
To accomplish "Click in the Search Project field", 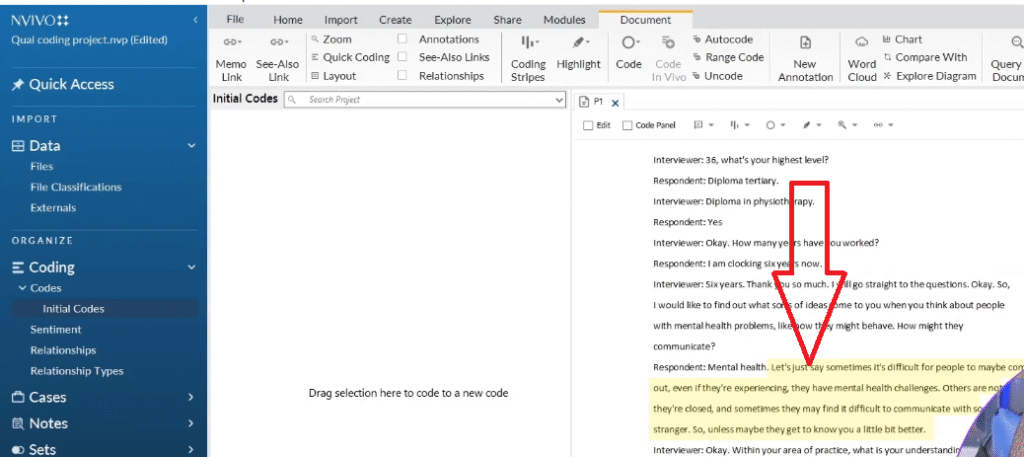I will coord(420,100).
